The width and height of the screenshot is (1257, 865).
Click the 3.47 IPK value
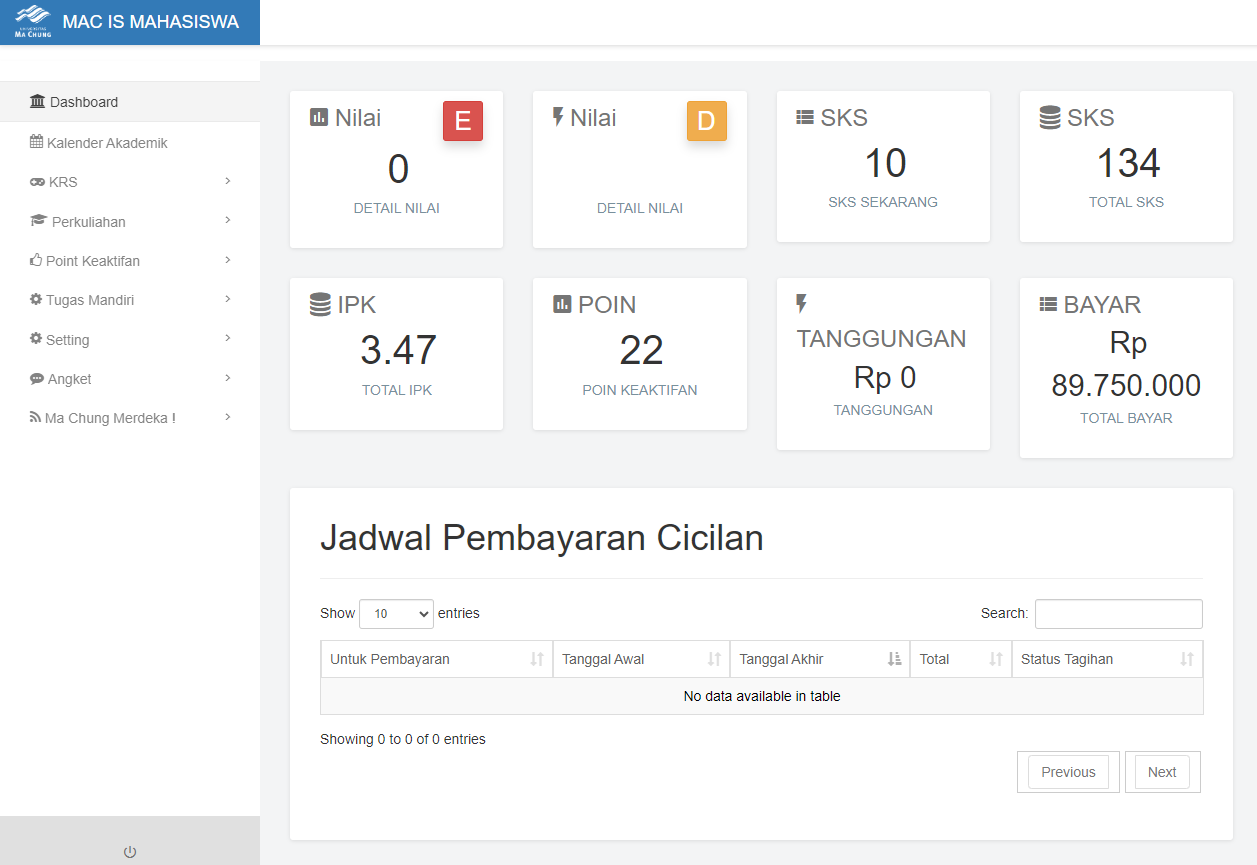[x=398, y=351]
